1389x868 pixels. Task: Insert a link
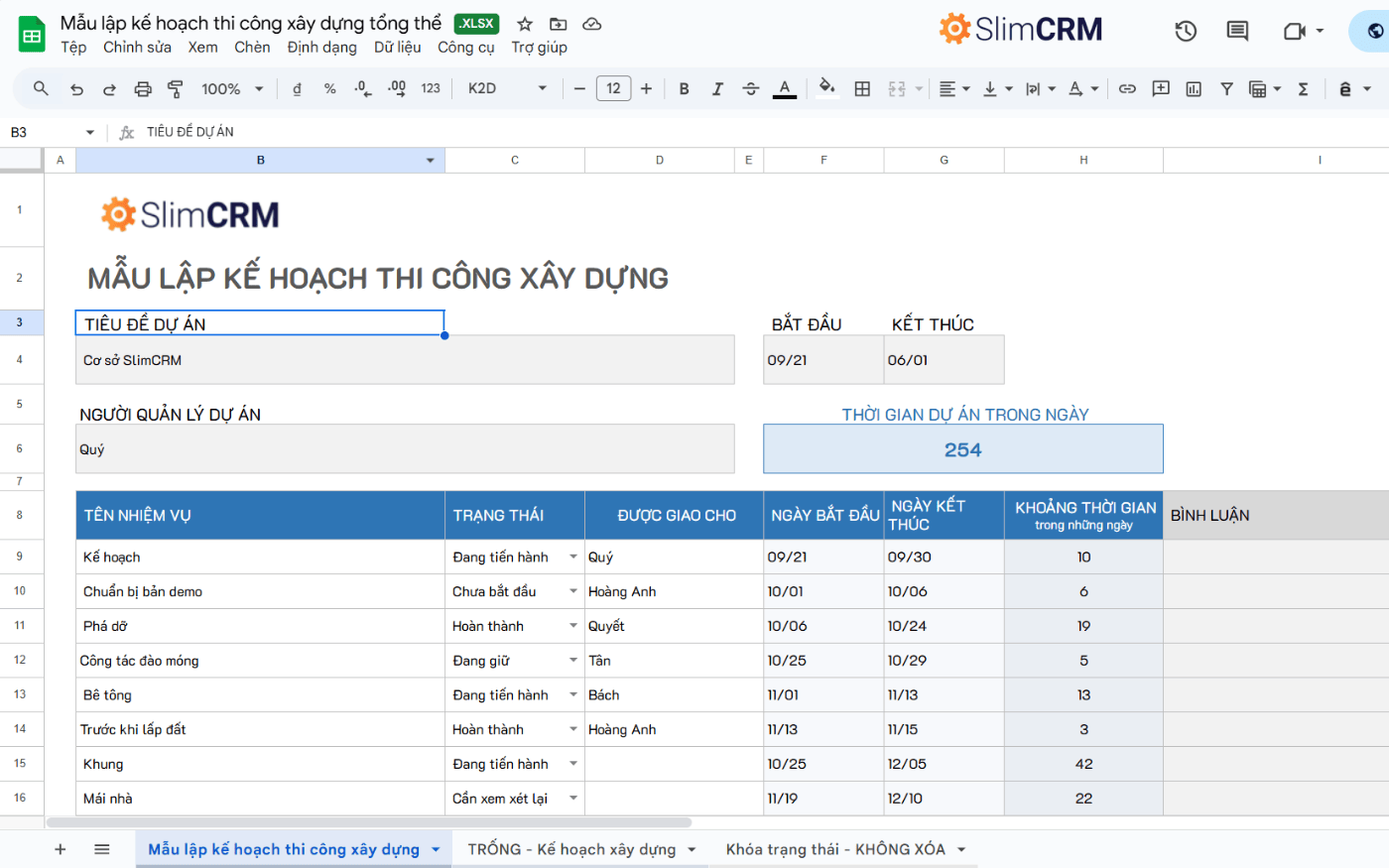pyautogui.click(x=1127, y=89)
